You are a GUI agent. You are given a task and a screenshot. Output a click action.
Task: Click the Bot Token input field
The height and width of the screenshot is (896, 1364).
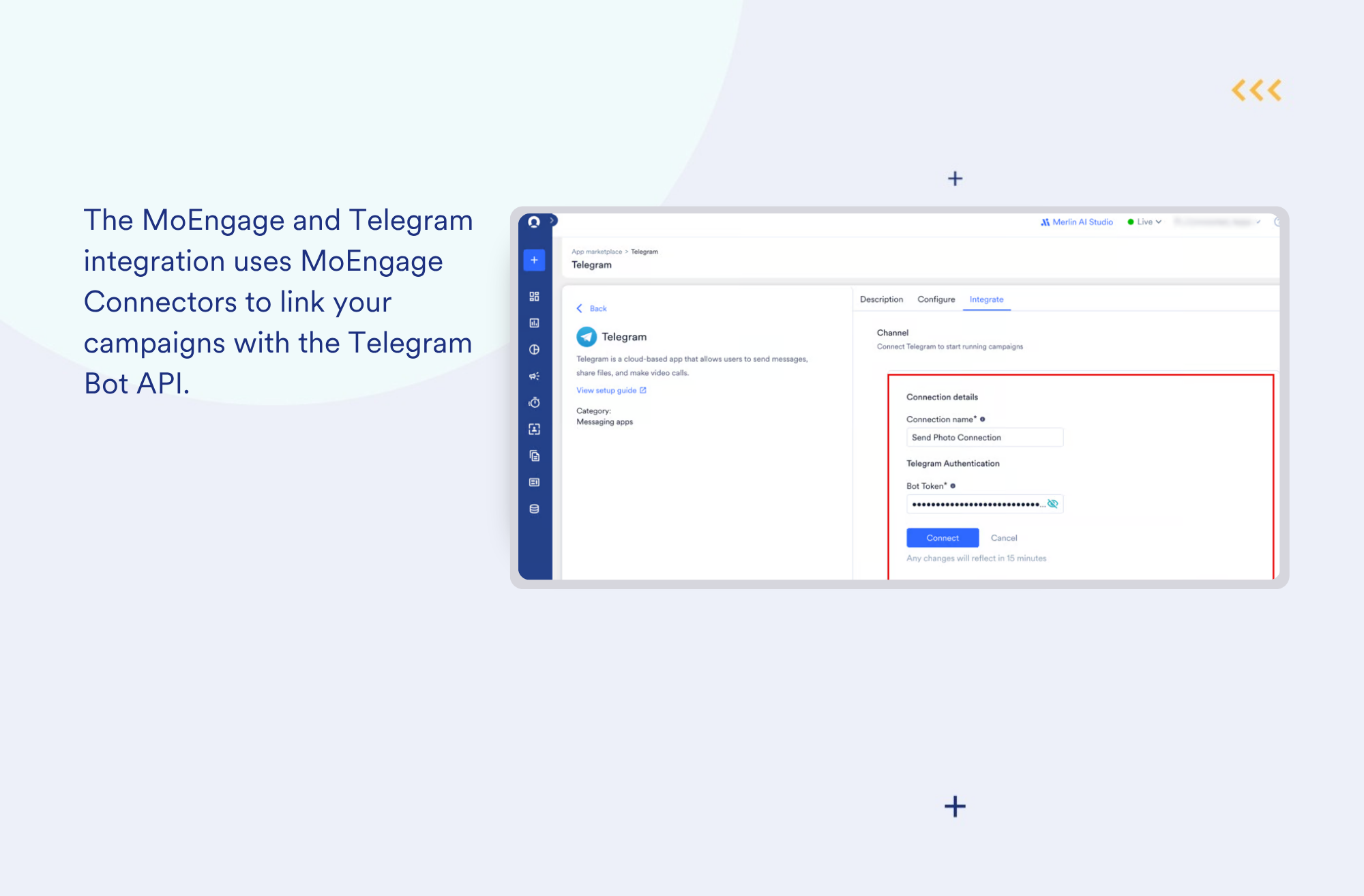point(984,504)
